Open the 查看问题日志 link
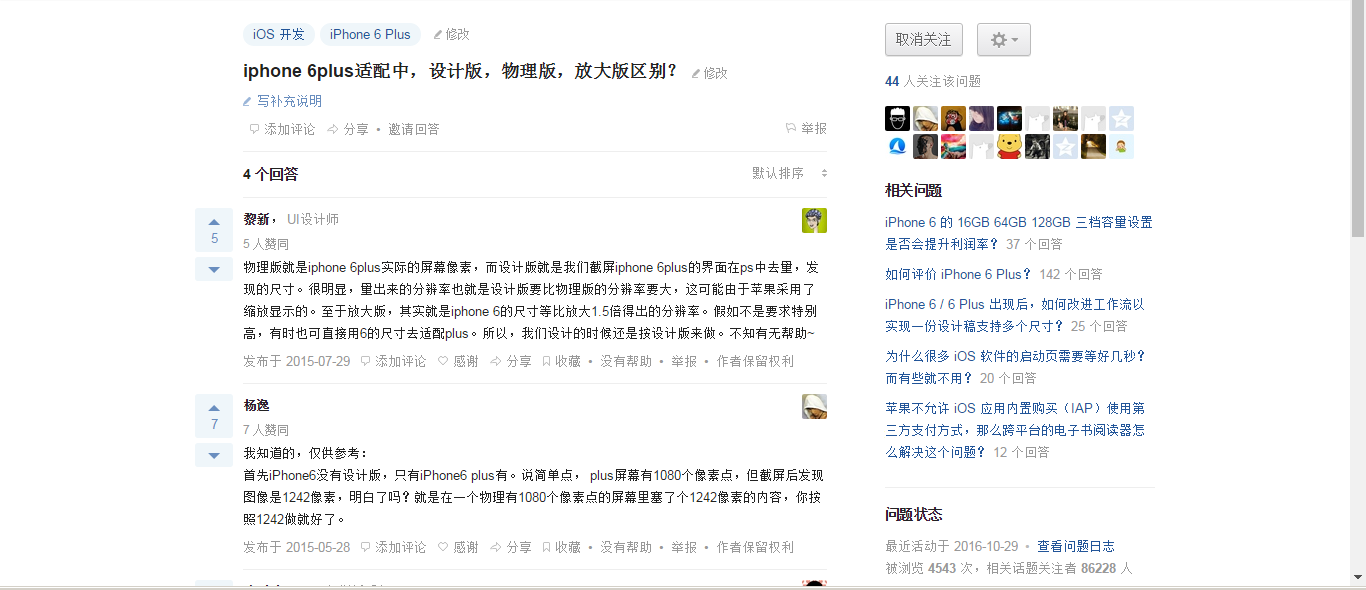 1076,546
